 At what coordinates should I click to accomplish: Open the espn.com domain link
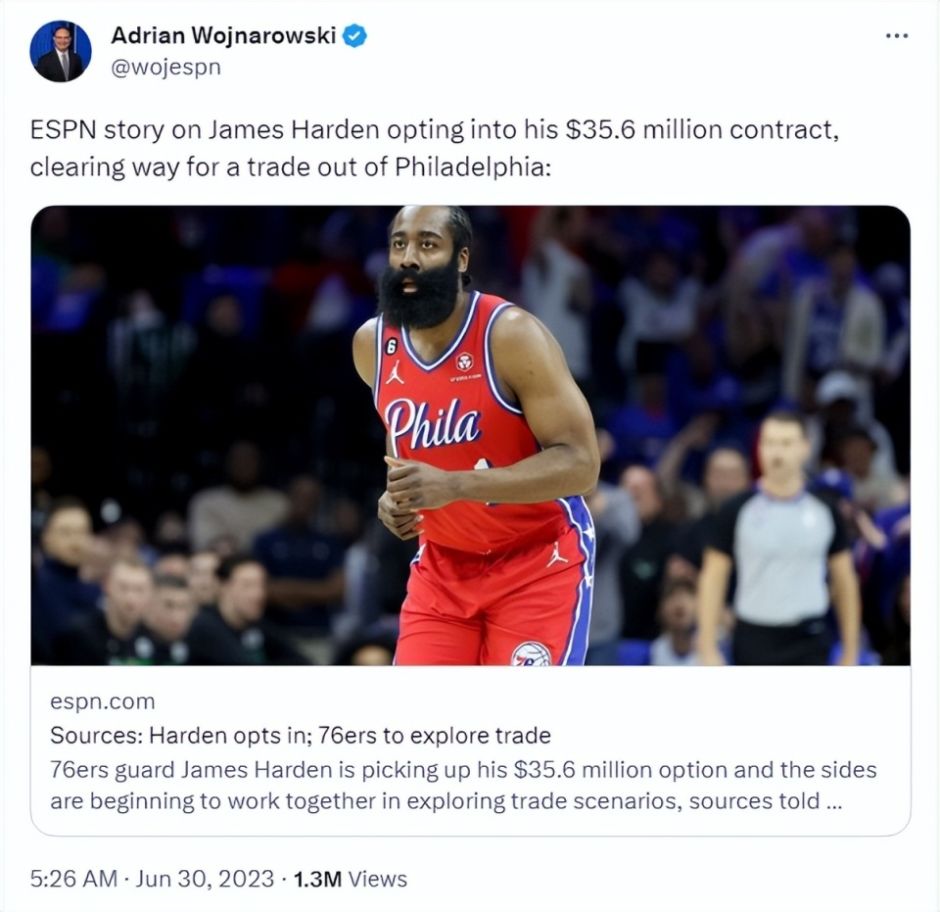pos(103,701)
